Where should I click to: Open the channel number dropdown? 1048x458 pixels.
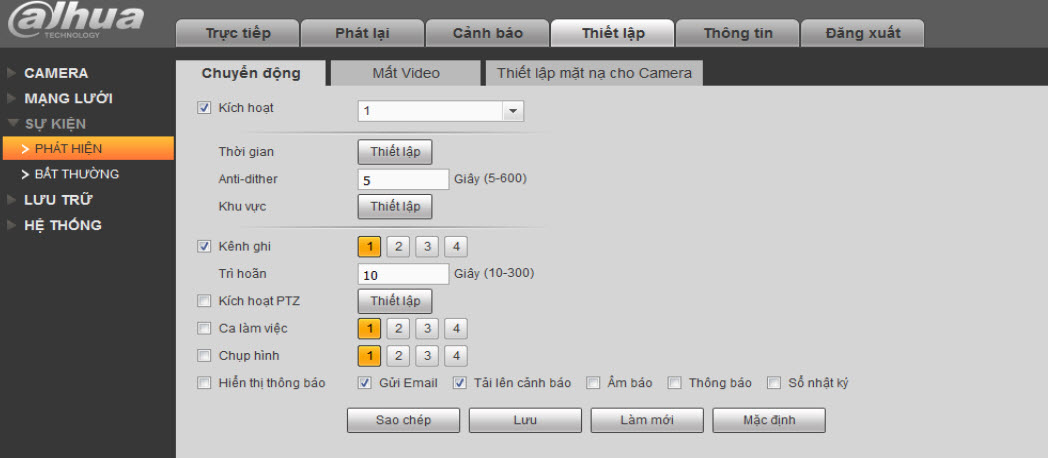tap(513, 111)
